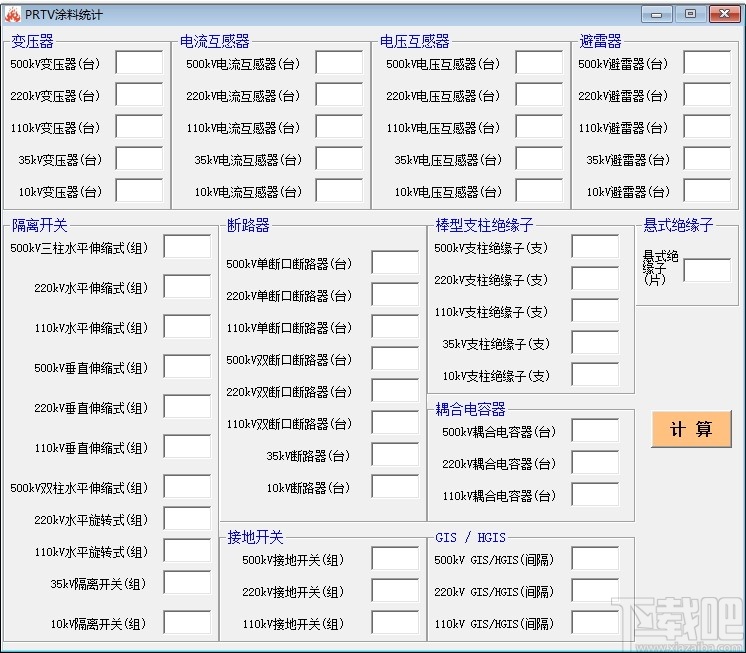Image resolution: width=746 pixels, height=653 pixels.
Task: Select the 220kV垂直伸缩式(组) field
Action: coord(187,406)
